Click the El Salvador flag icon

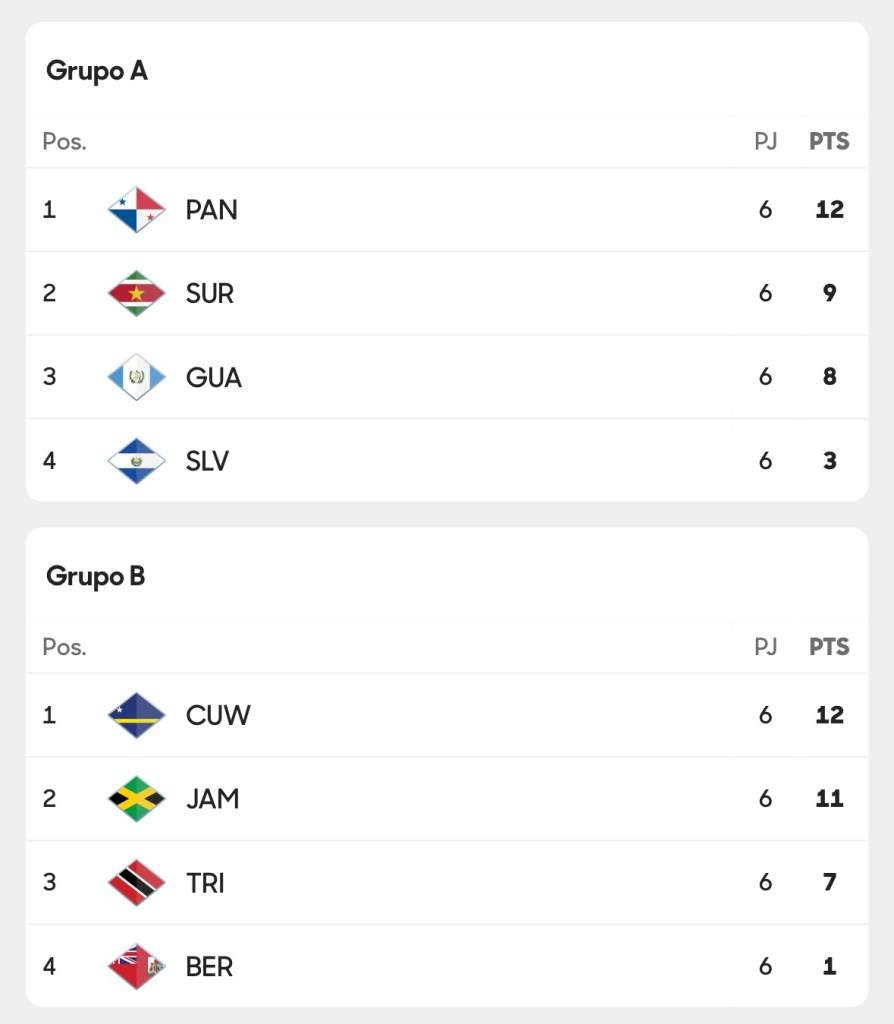click(x=136, y=461)
